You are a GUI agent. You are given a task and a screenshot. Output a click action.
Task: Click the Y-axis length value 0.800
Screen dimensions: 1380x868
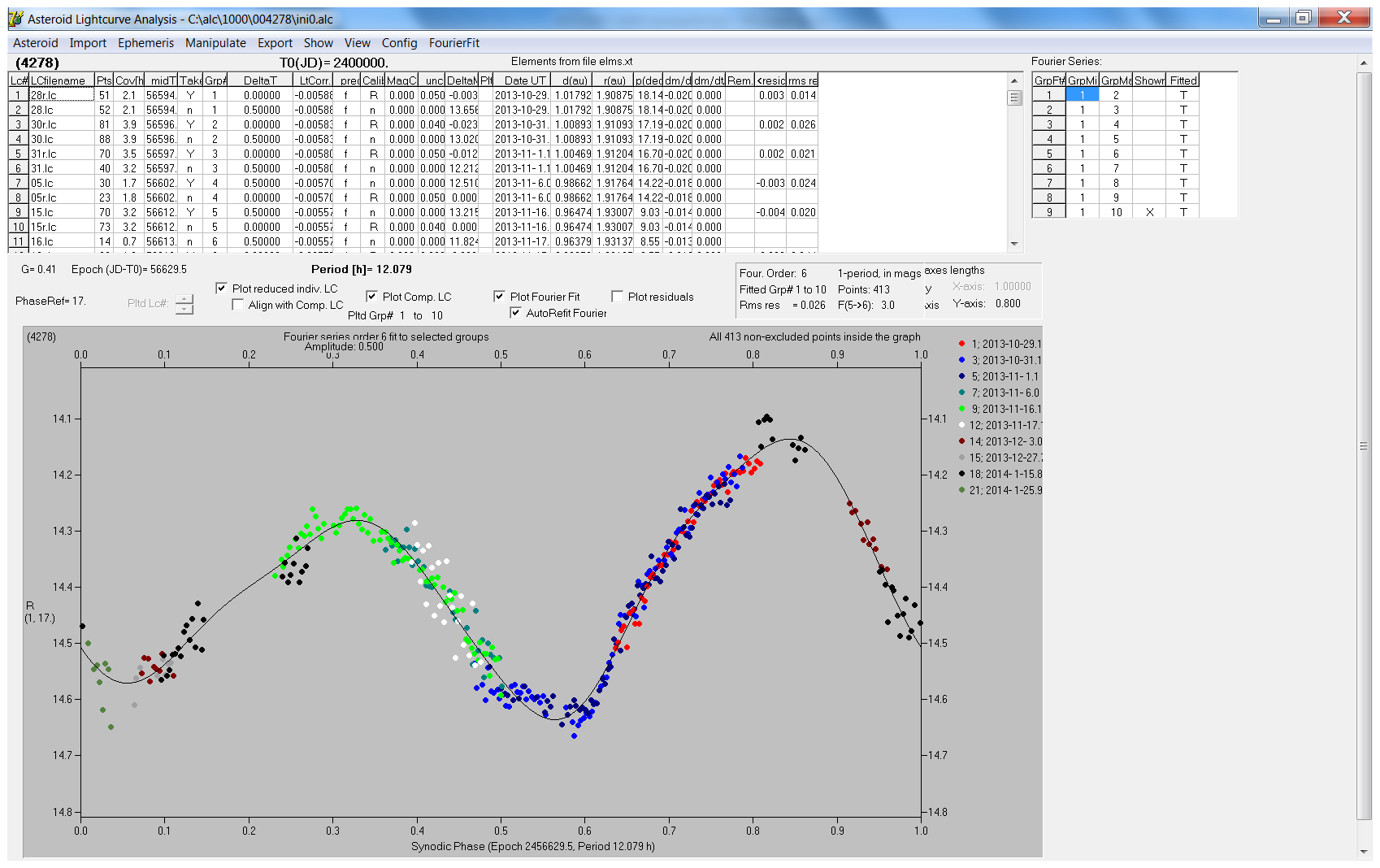1008,303
